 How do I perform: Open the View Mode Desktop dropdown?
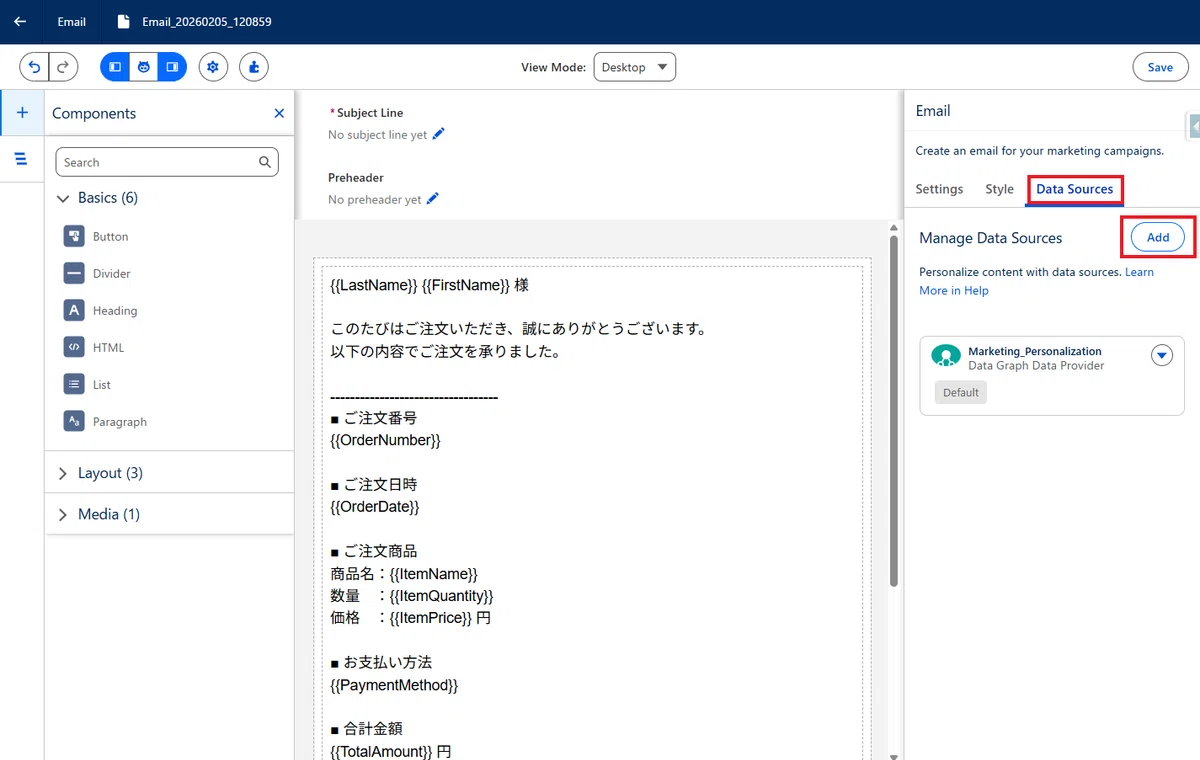pos(635,67)
